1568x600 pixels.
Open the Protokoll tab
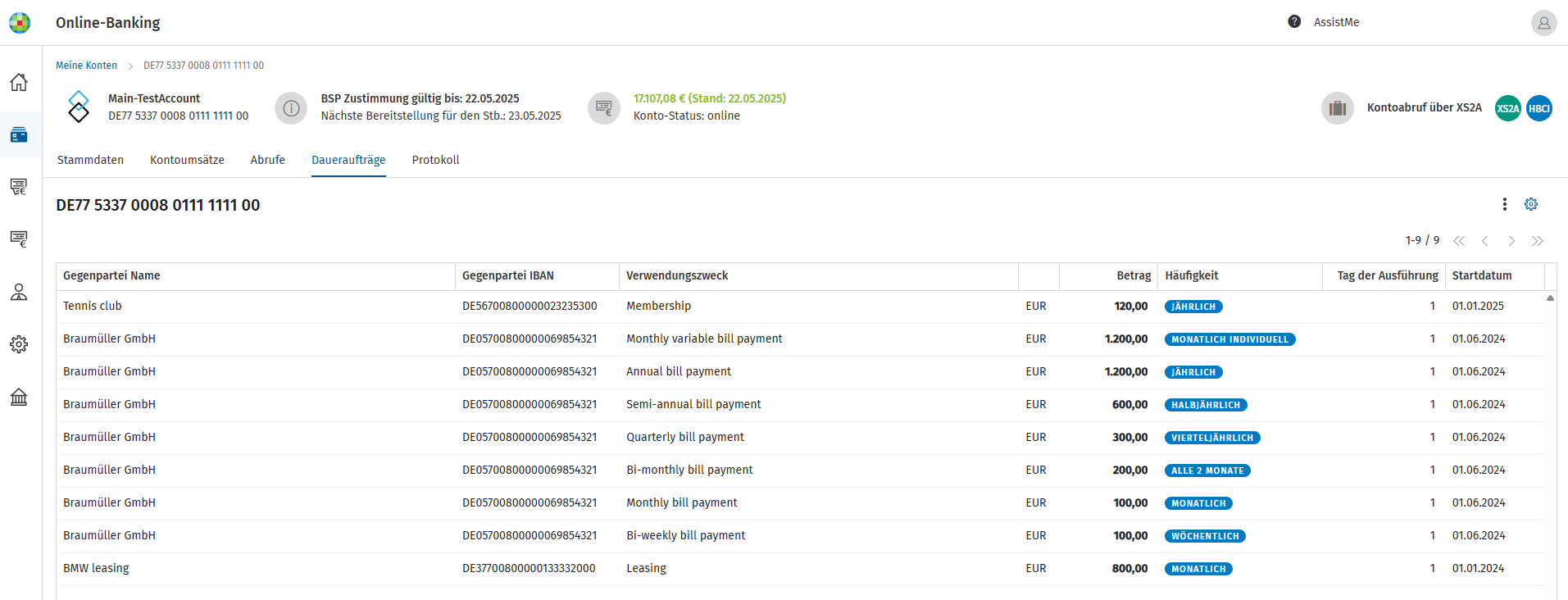pos(435,160)
